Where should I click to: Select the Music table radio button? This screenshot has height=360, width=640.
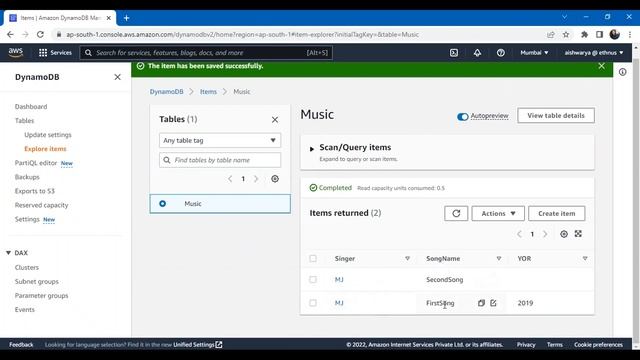(x=162, y=203)
